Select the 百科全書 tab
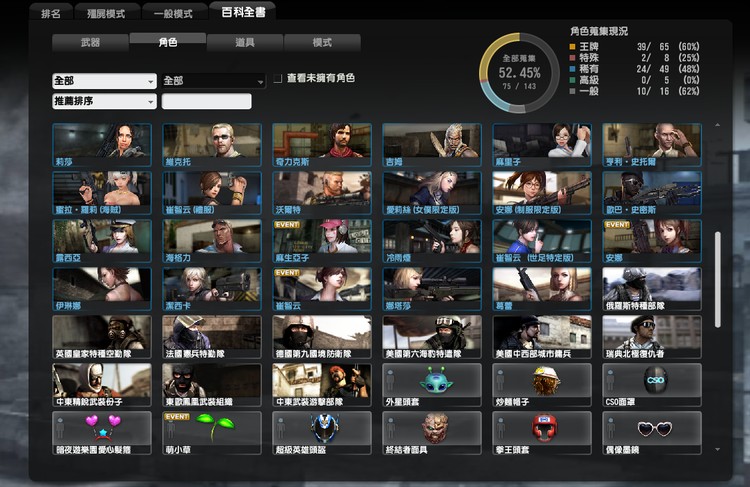Viewport: 750px width, 487px height. point(243,11)
